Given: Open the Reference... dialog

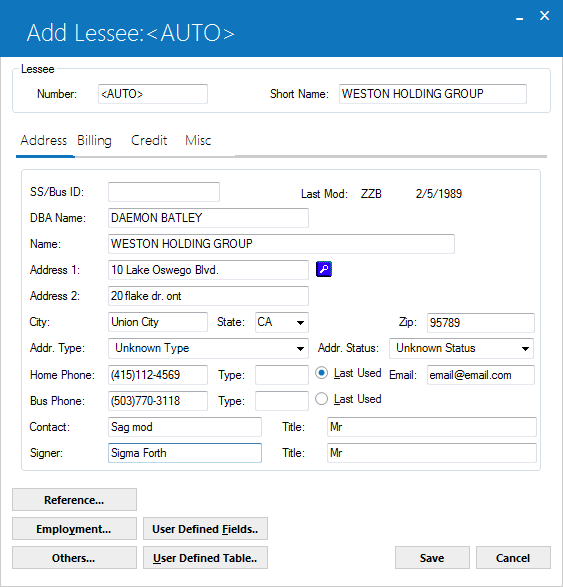Looking at the screenshot, I should (x=74, y=500).
